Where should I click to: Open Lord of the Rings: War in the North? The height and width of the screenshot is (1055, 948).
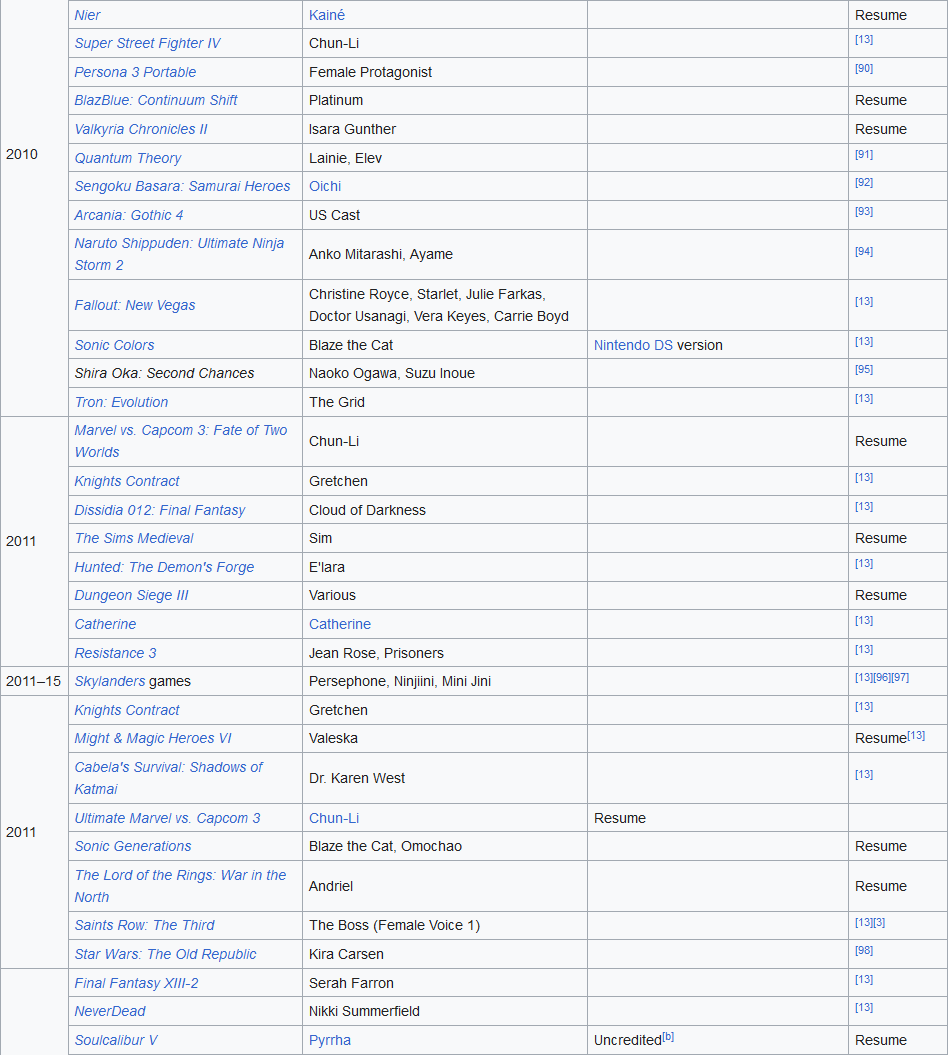click(x=180, y=886)
